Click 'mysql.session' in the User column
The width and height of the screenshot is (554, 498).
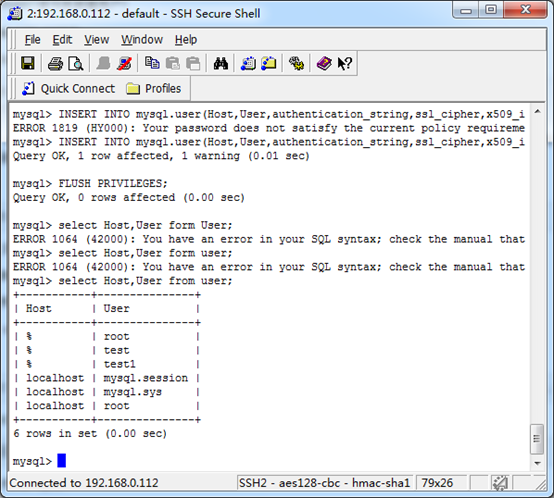[x=146, y=378]
